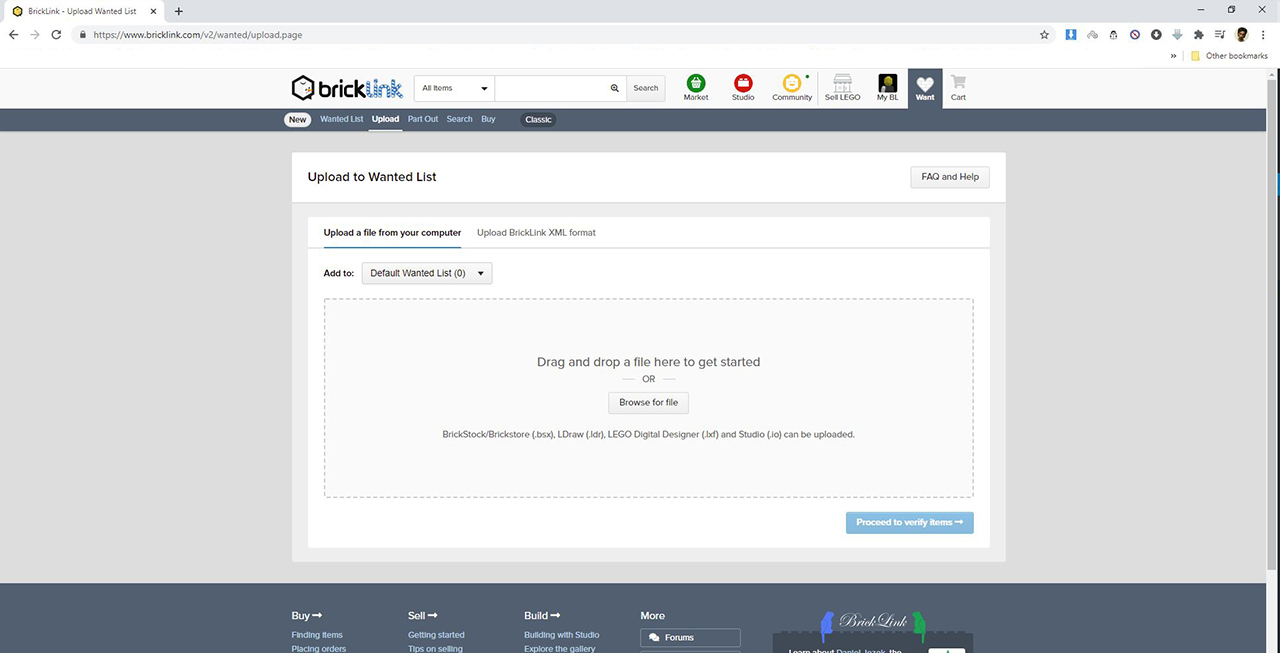The image size is (1280, 653).
Task: Click the red prohibition circle extension icon
Action: click(1135, 34)
